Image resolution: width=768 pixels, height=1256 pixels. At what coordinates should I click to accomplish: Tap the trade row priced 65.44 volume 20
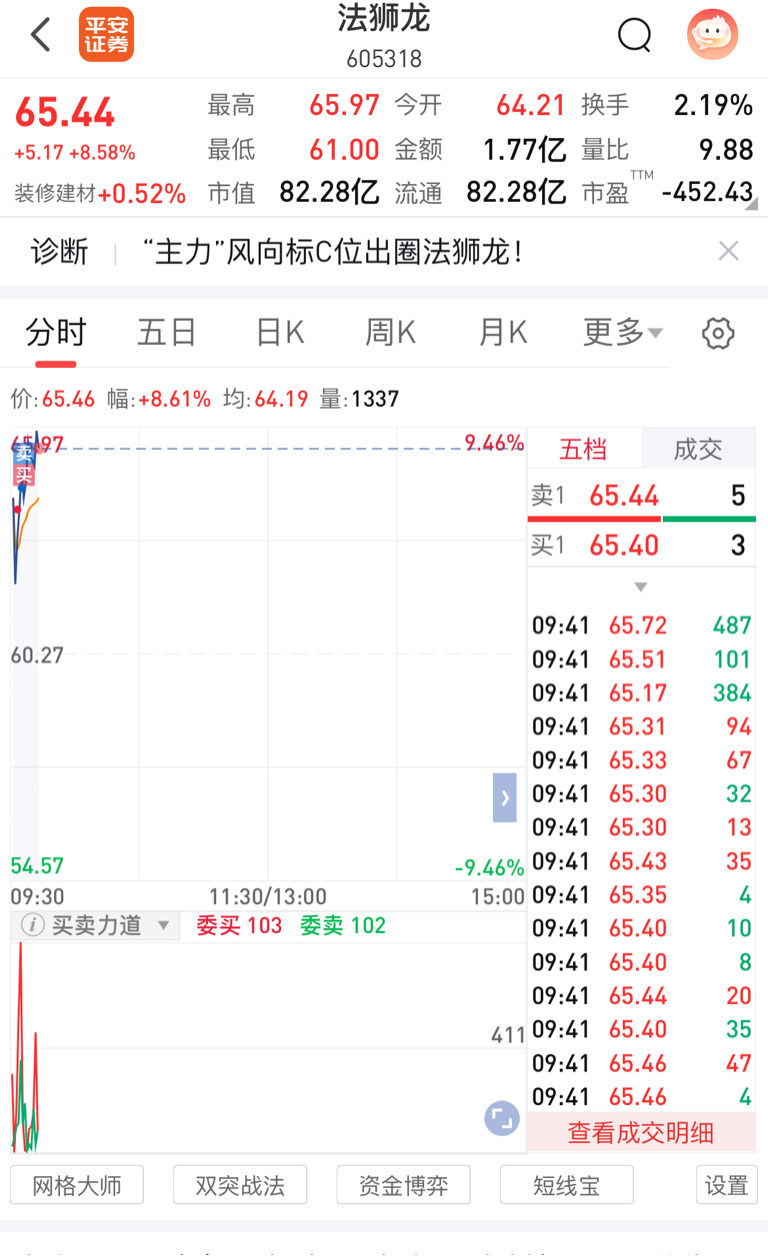[641, 996]
